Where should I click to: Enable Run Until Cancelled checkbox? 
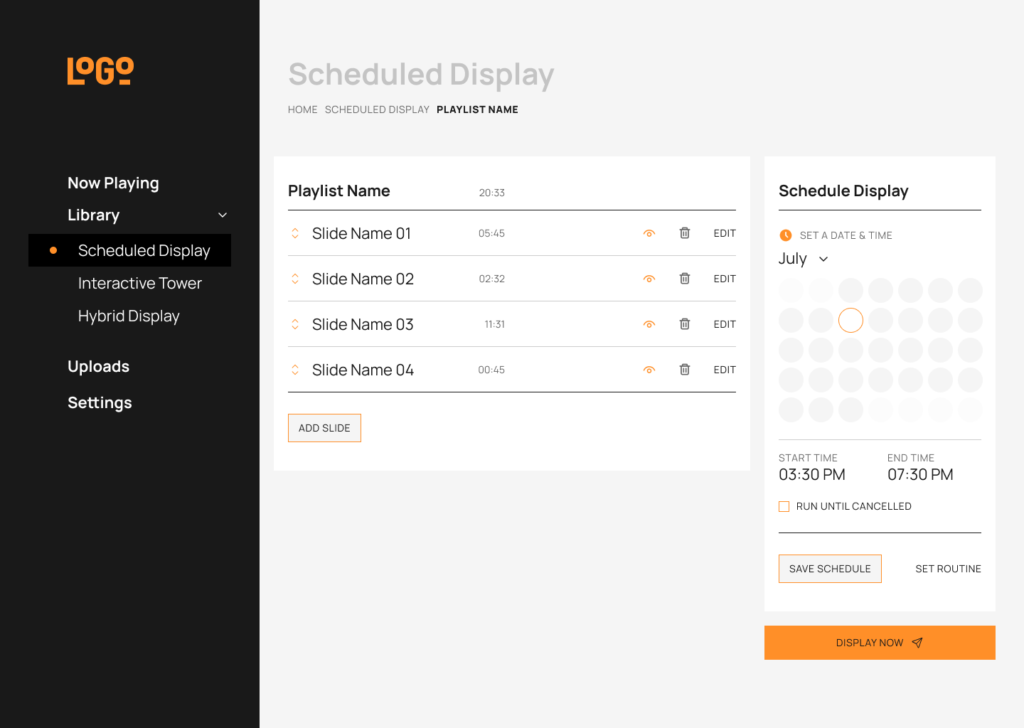click(x=784, y=507)
